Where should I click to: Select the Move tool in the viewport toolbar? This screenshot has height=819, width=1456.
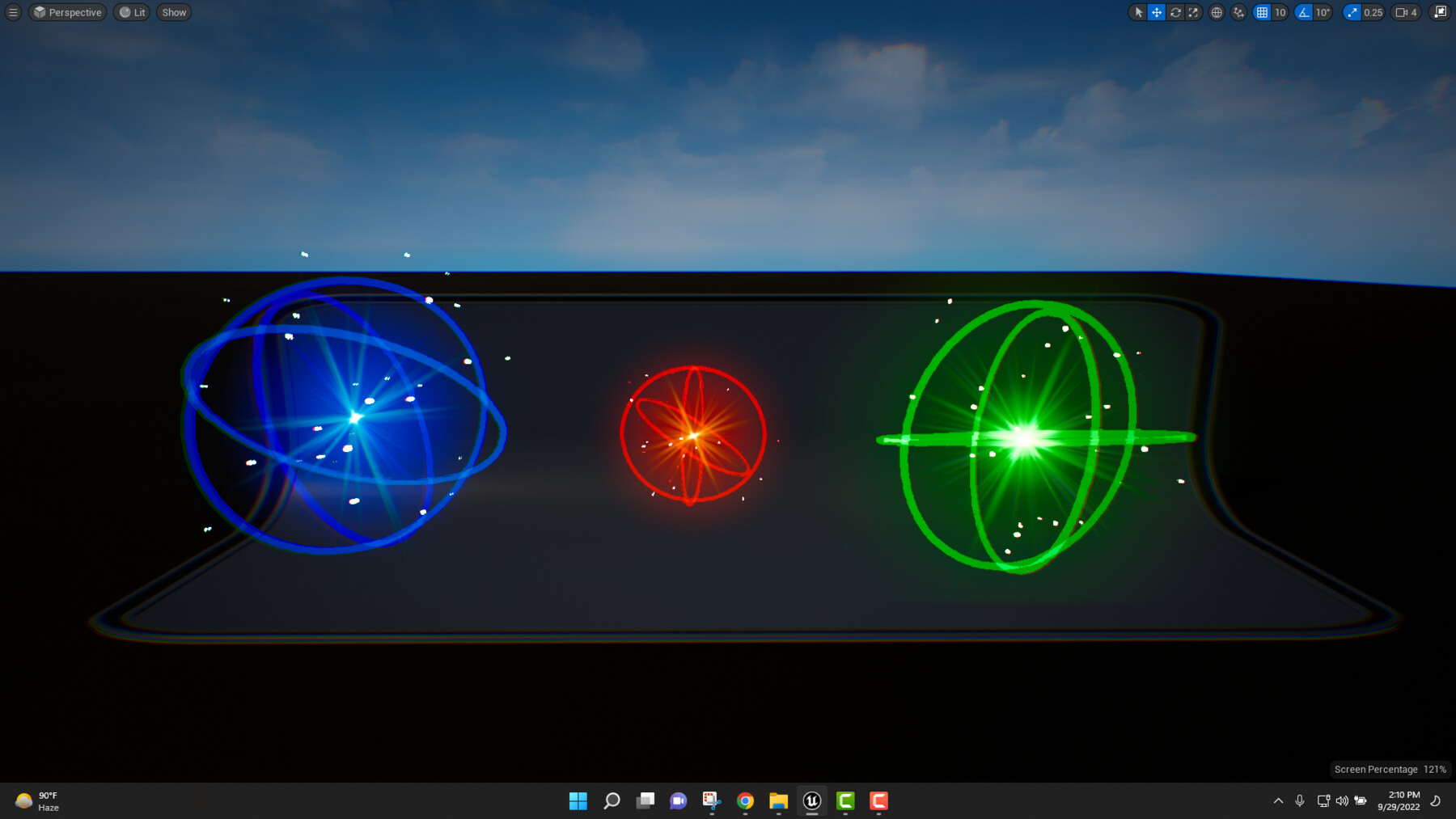point(1157,12)
